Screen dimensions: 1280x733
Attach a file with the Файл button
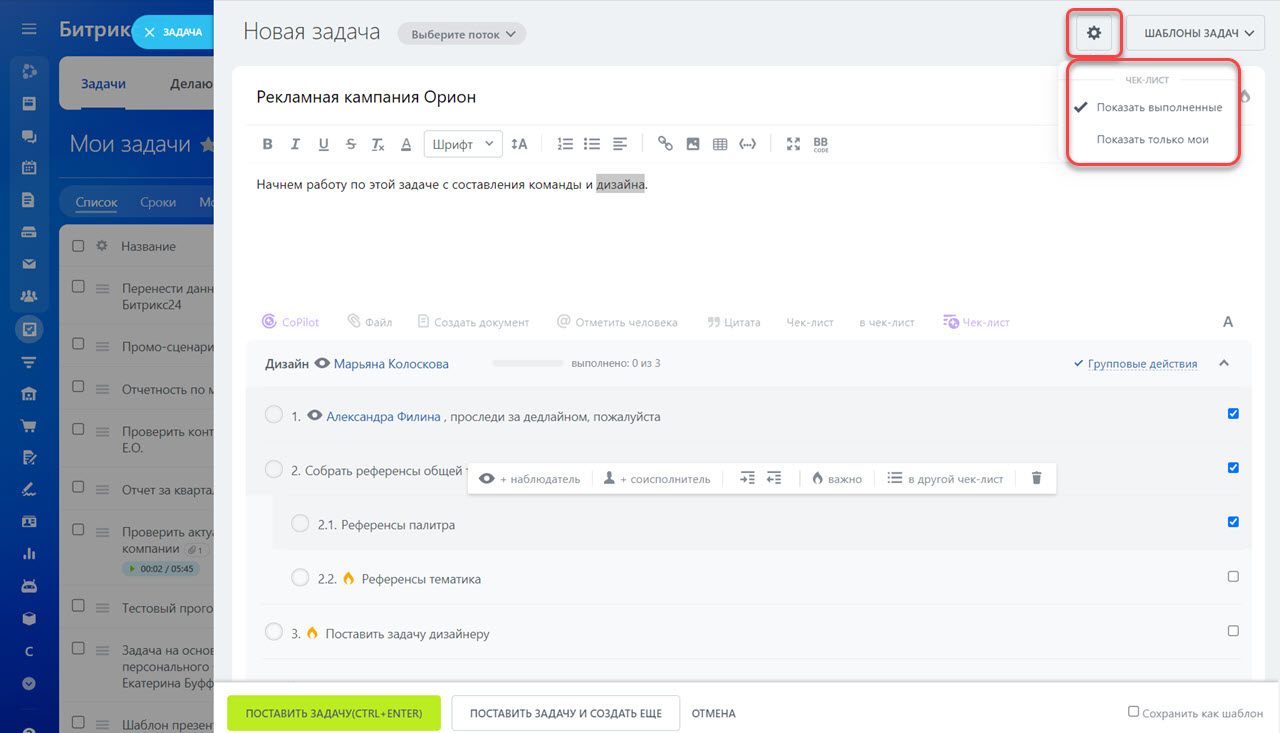click(x=370, y=322)
